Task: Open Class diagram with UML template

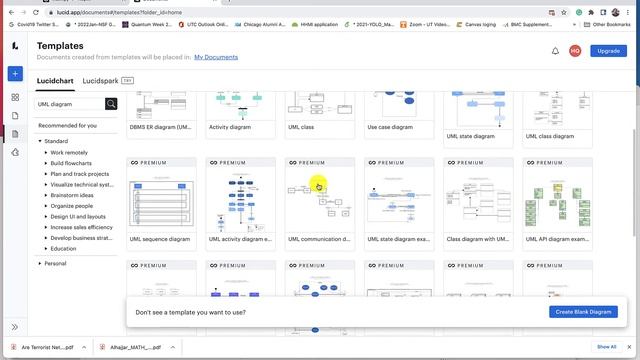Action: tap(478, 204)
